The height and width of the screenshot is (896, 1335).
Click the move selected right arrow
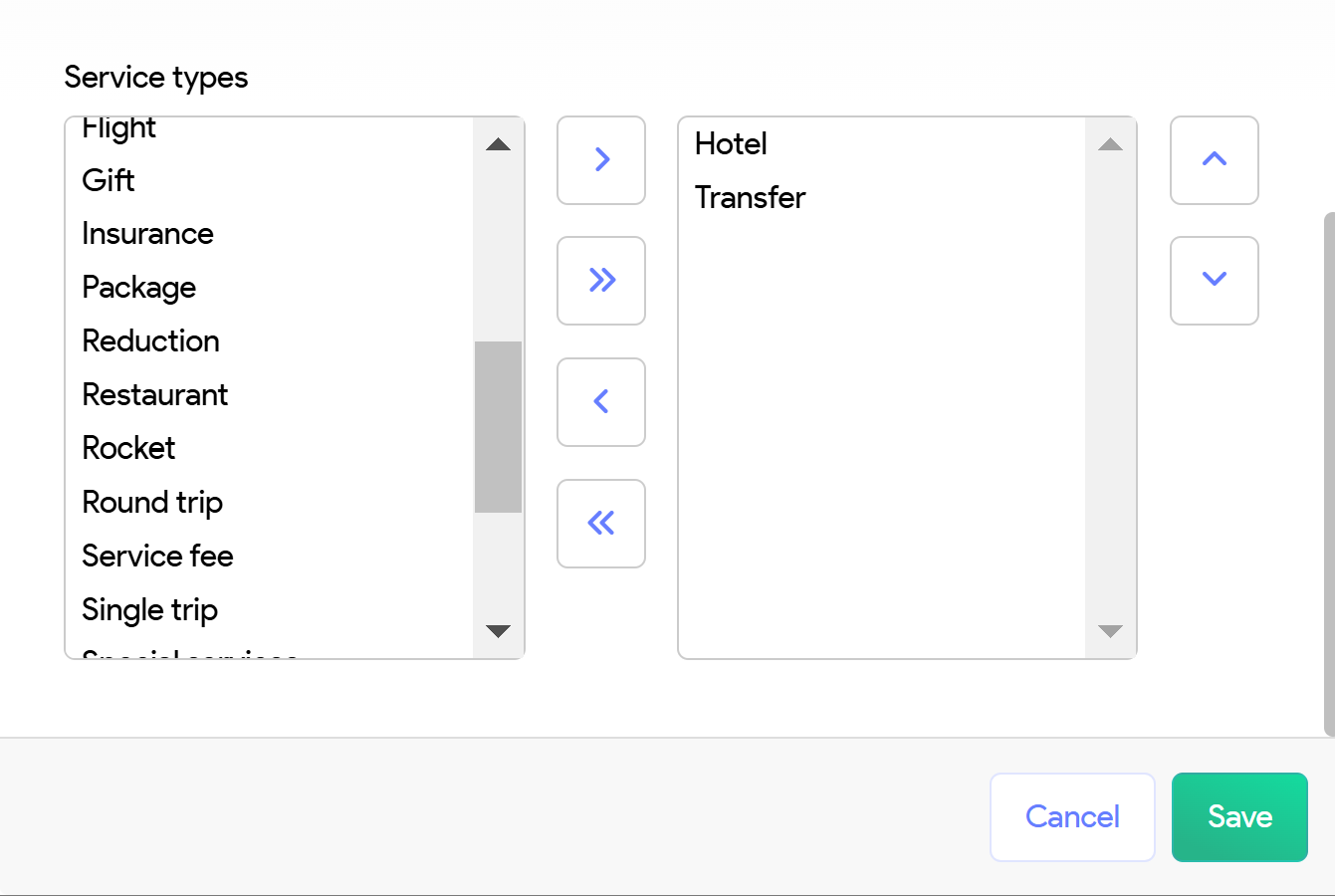click(x=601, y=160)
